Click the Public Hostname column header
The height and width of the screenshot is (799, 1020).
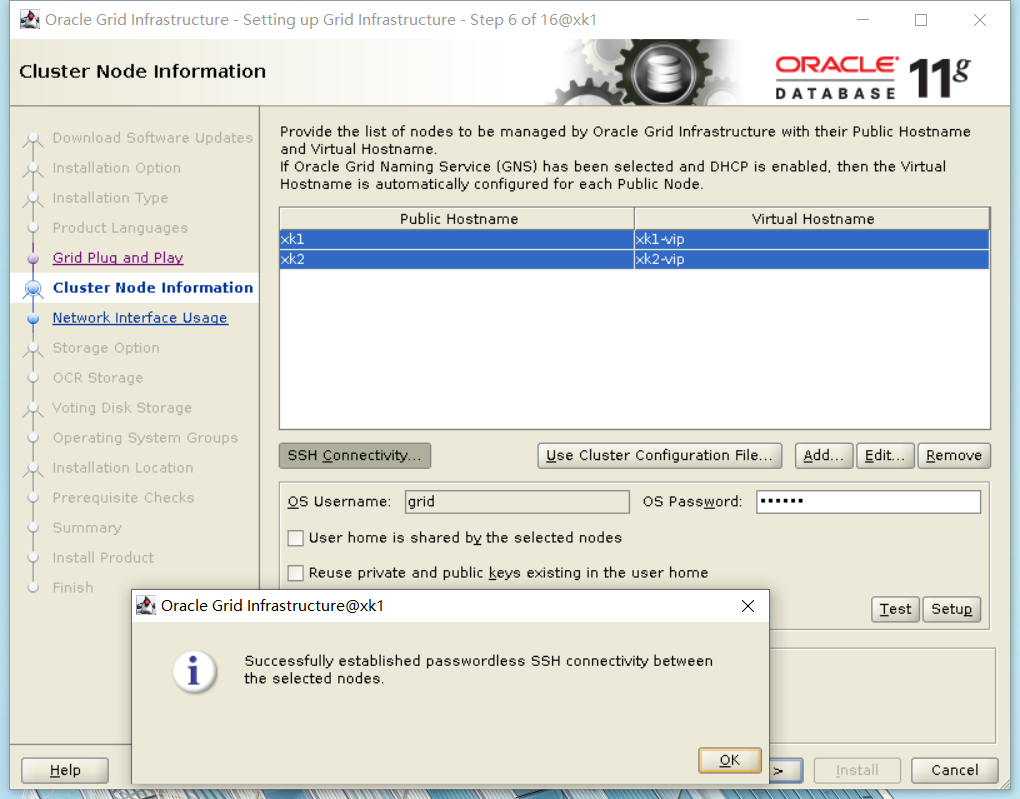457,219
